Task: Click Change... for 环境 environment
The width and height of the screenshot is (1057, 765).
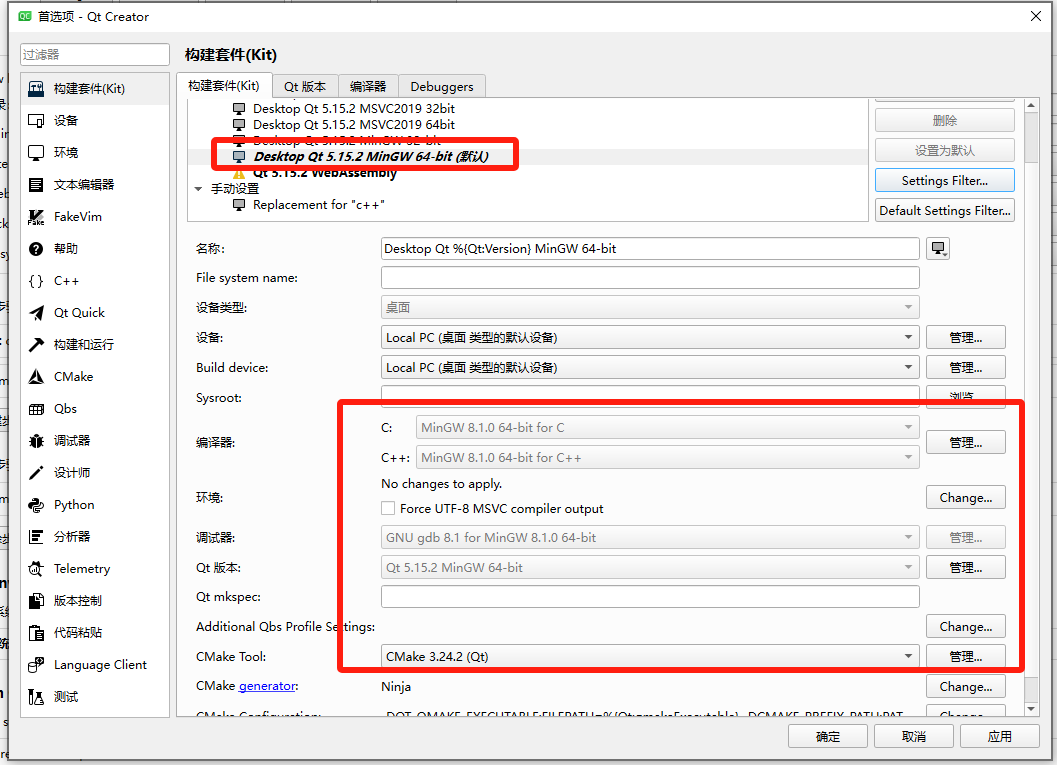Action: tap(966, 497)
